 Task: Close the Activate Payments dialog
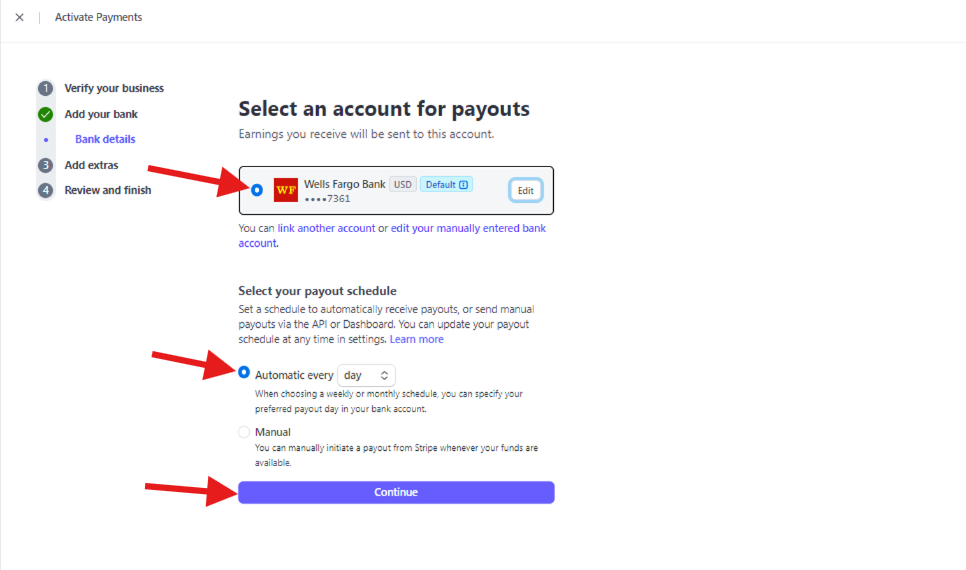click(x=20, y=17)
